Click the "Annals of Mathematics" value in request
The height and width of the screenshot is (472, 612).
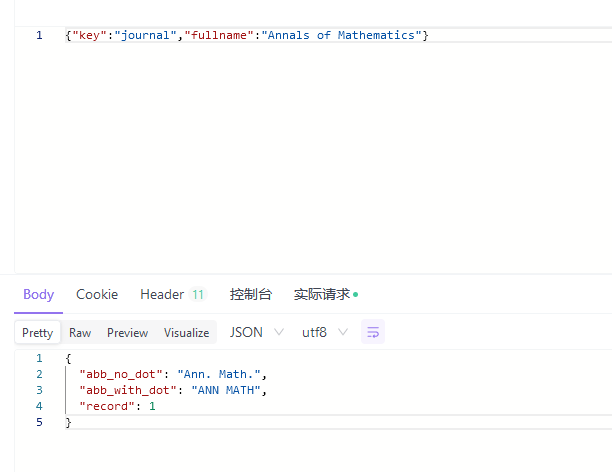point(342,35)
